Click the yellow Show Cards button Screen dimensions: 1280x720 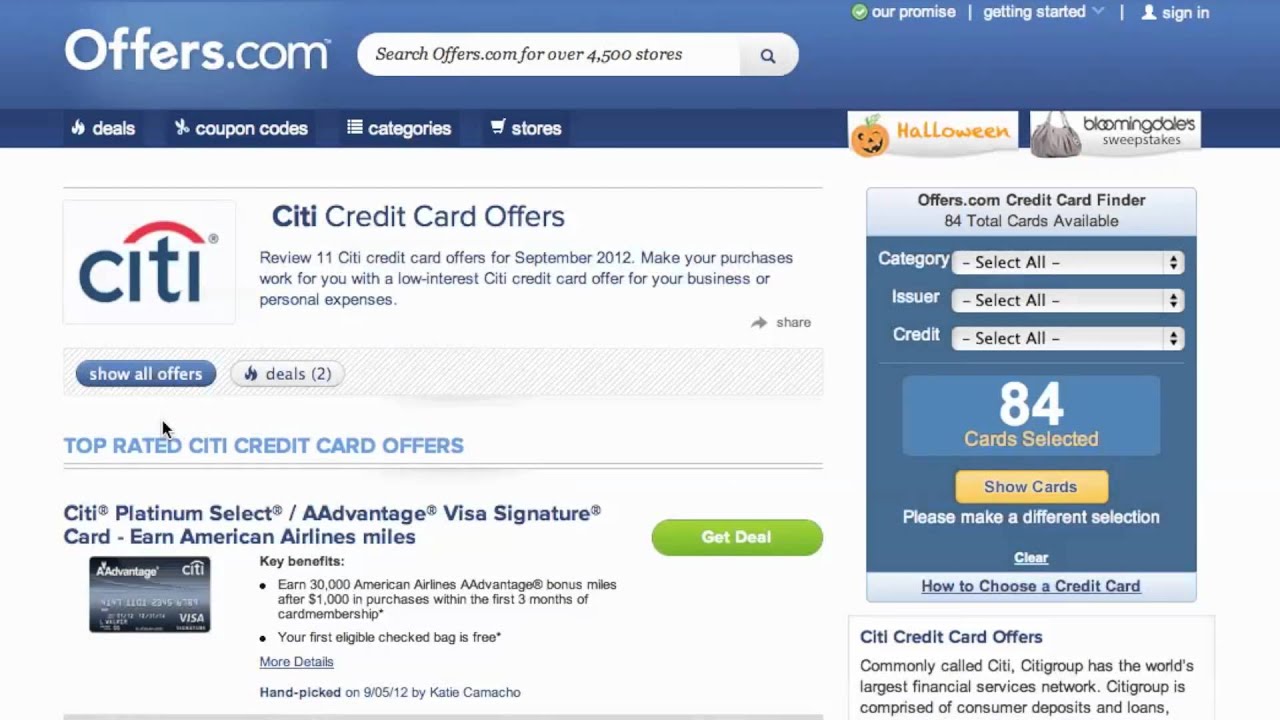pyautogui.click(x=1031, y=487)
